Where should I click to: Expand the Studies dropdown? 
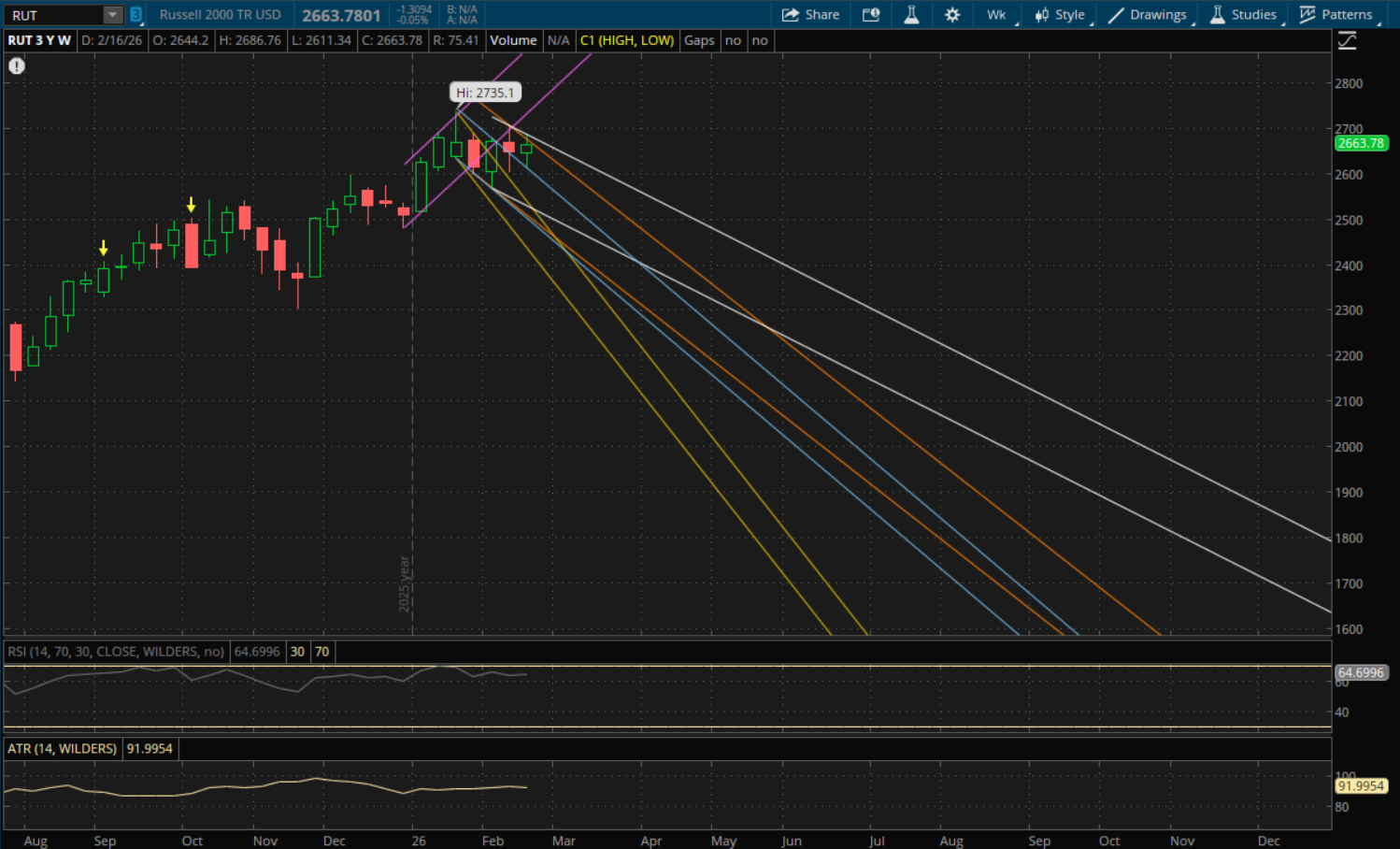[x=1243, y=15]
